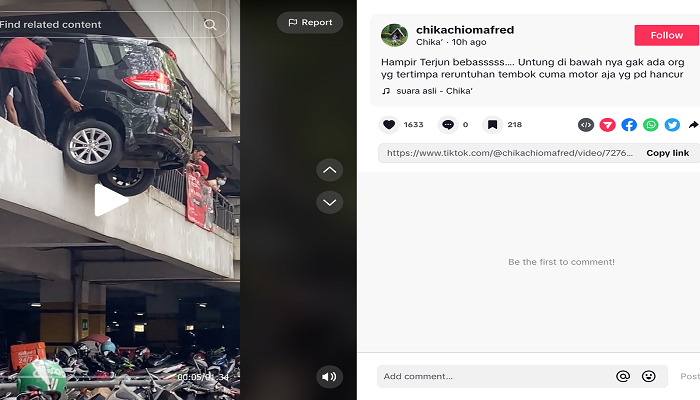Share via the red send-to-friends icon

tap(607, 125)
